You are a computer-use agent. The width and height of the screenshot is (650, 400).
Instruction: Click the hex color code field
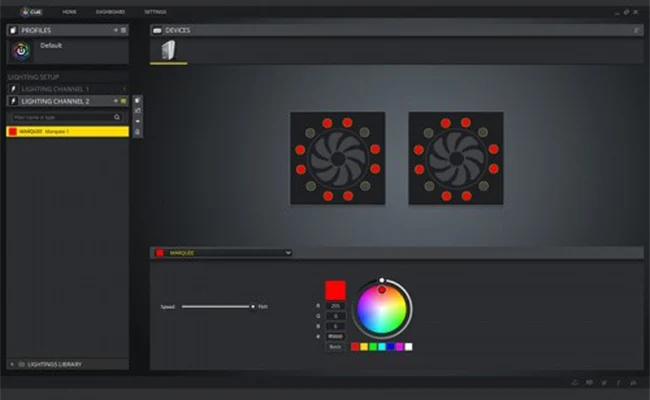coord(335,336)
